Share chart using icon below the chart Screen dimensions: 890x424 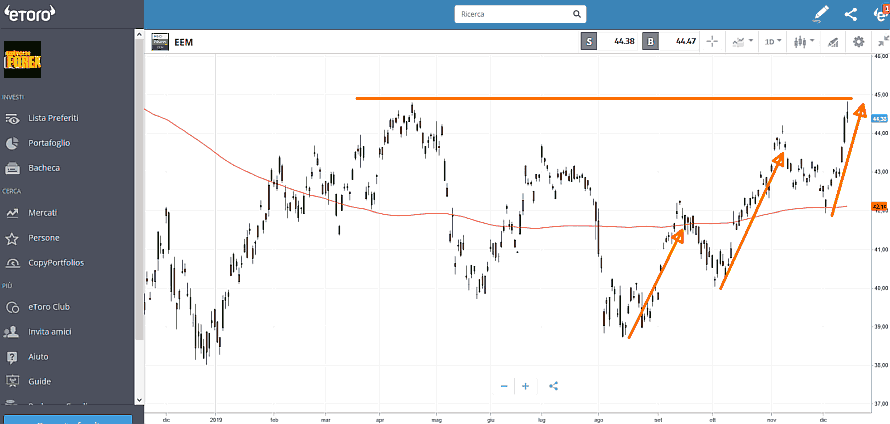tap(554, 386)
